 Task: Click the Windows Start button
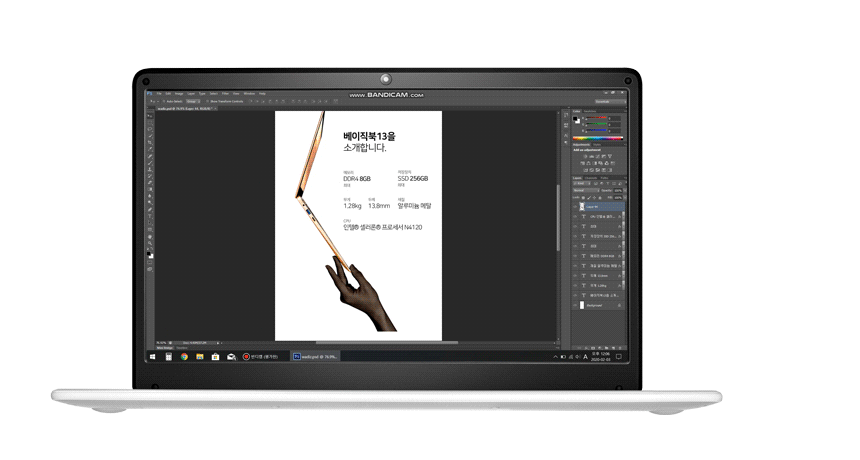(x=153, y=356)
